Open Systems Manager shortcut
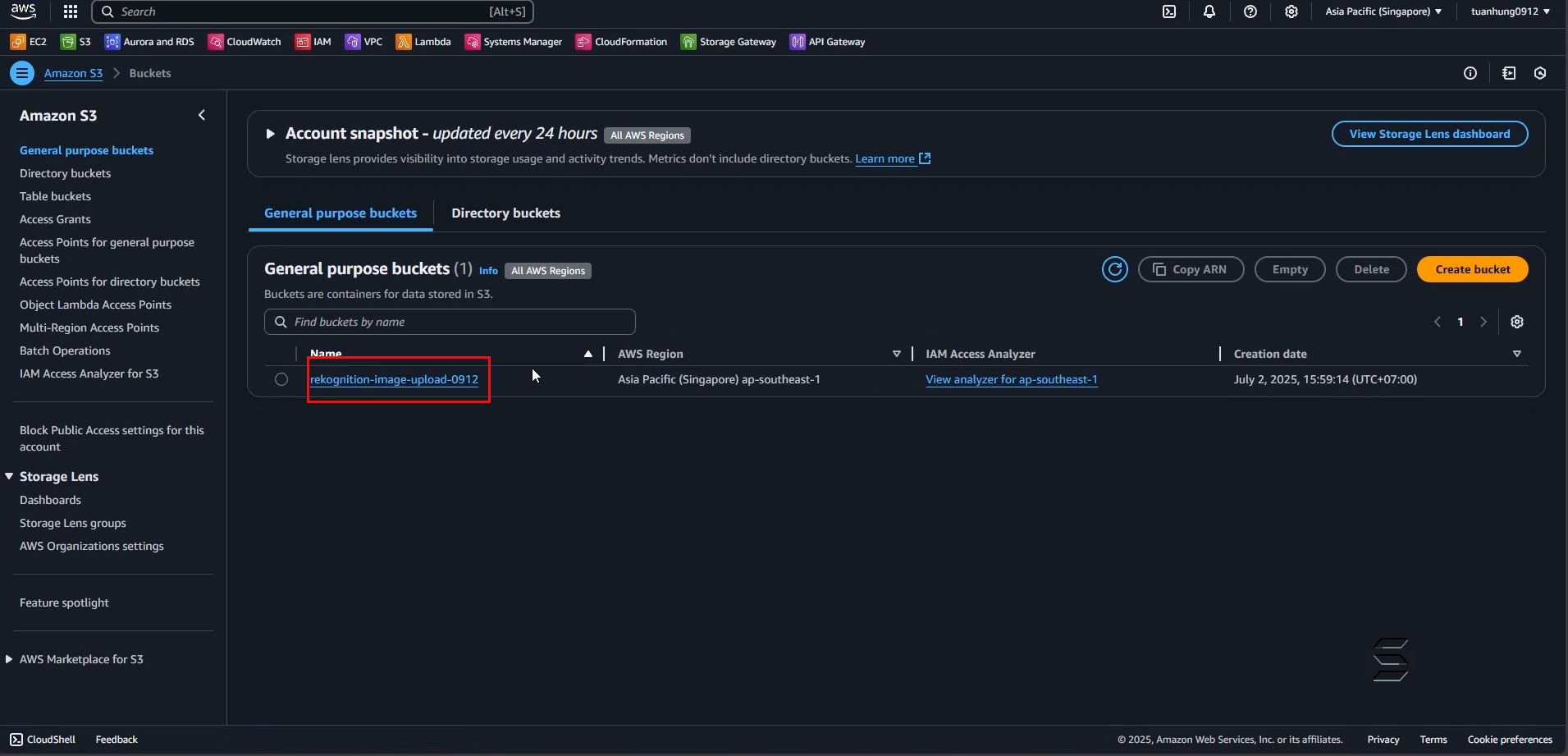This screenshot has height=756, width=1568. [x=514, y=42]
